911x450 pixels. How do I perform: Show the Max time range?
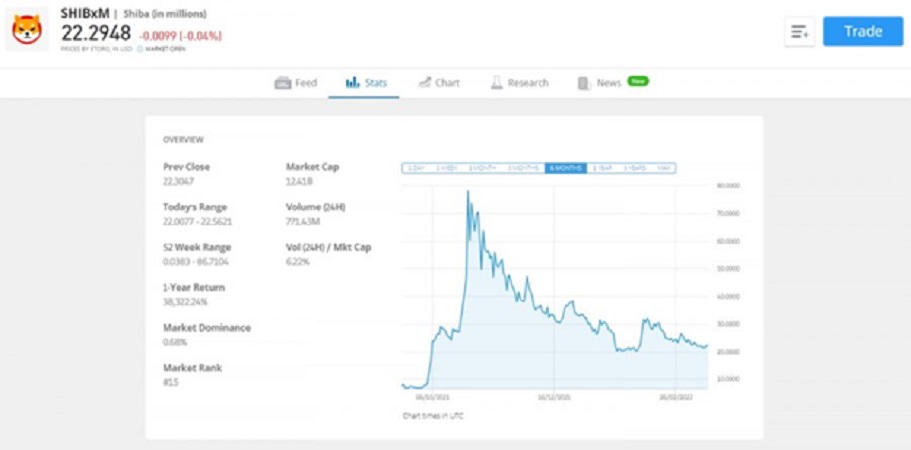pos(662,168)
